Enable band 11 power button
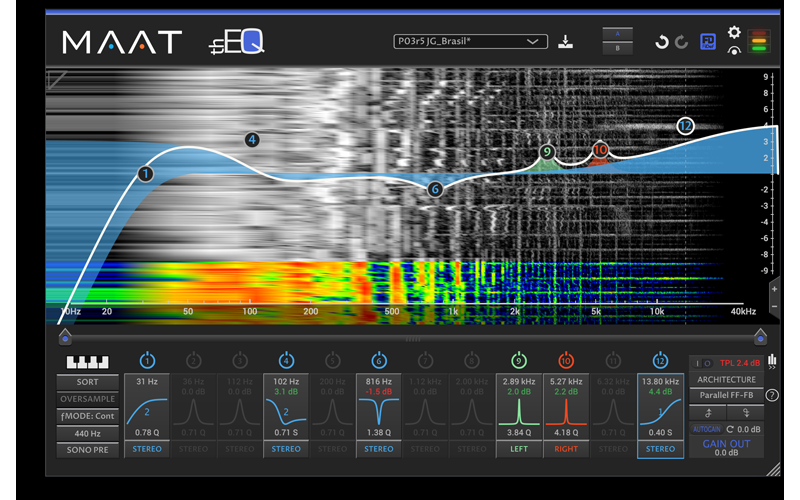Screen dimensions: 800x500 [x=613, y=360]
